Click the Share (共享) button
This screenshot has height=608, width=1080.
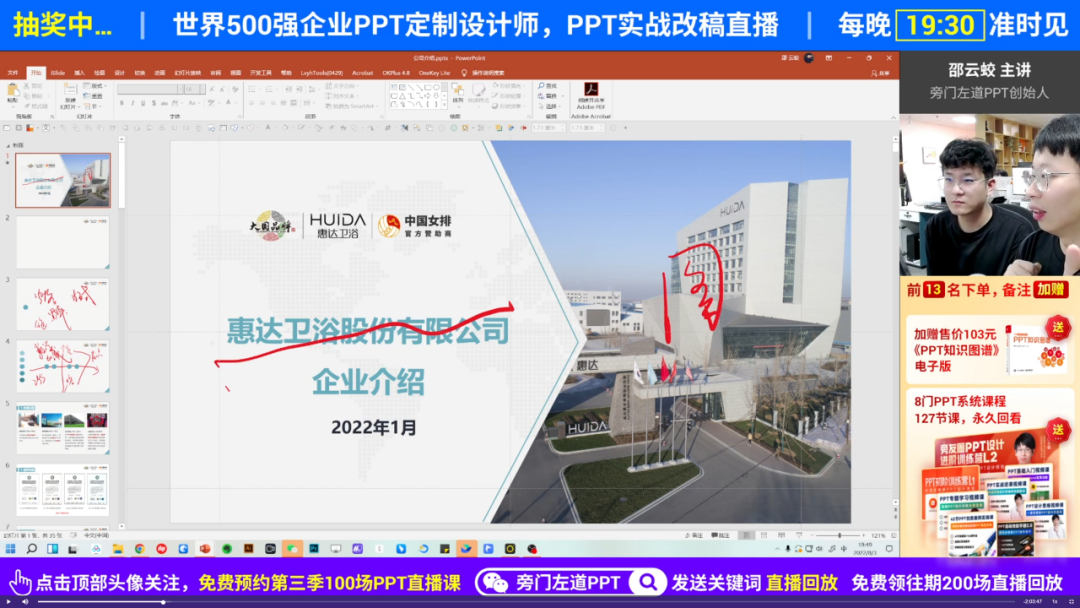pyautogui.click(x=880, y=72)
